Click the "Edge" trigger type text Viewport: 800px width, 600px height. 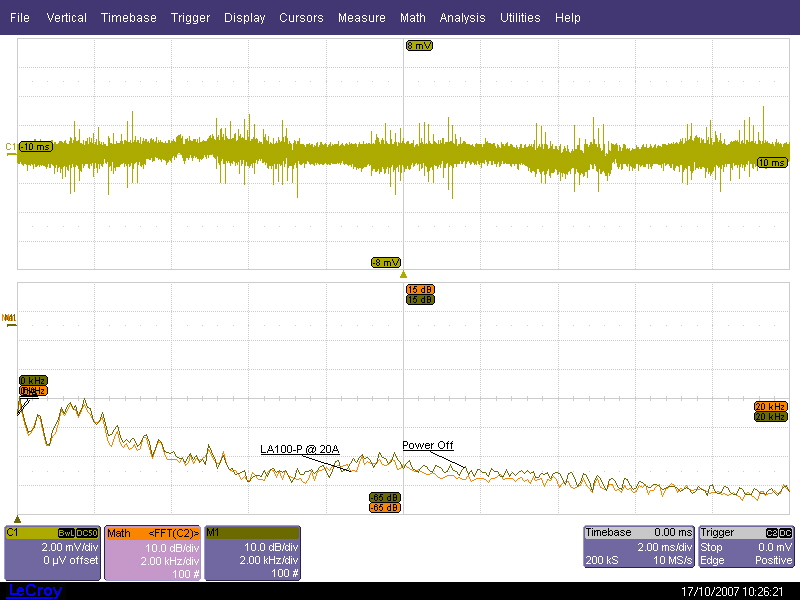click(712, 560)
